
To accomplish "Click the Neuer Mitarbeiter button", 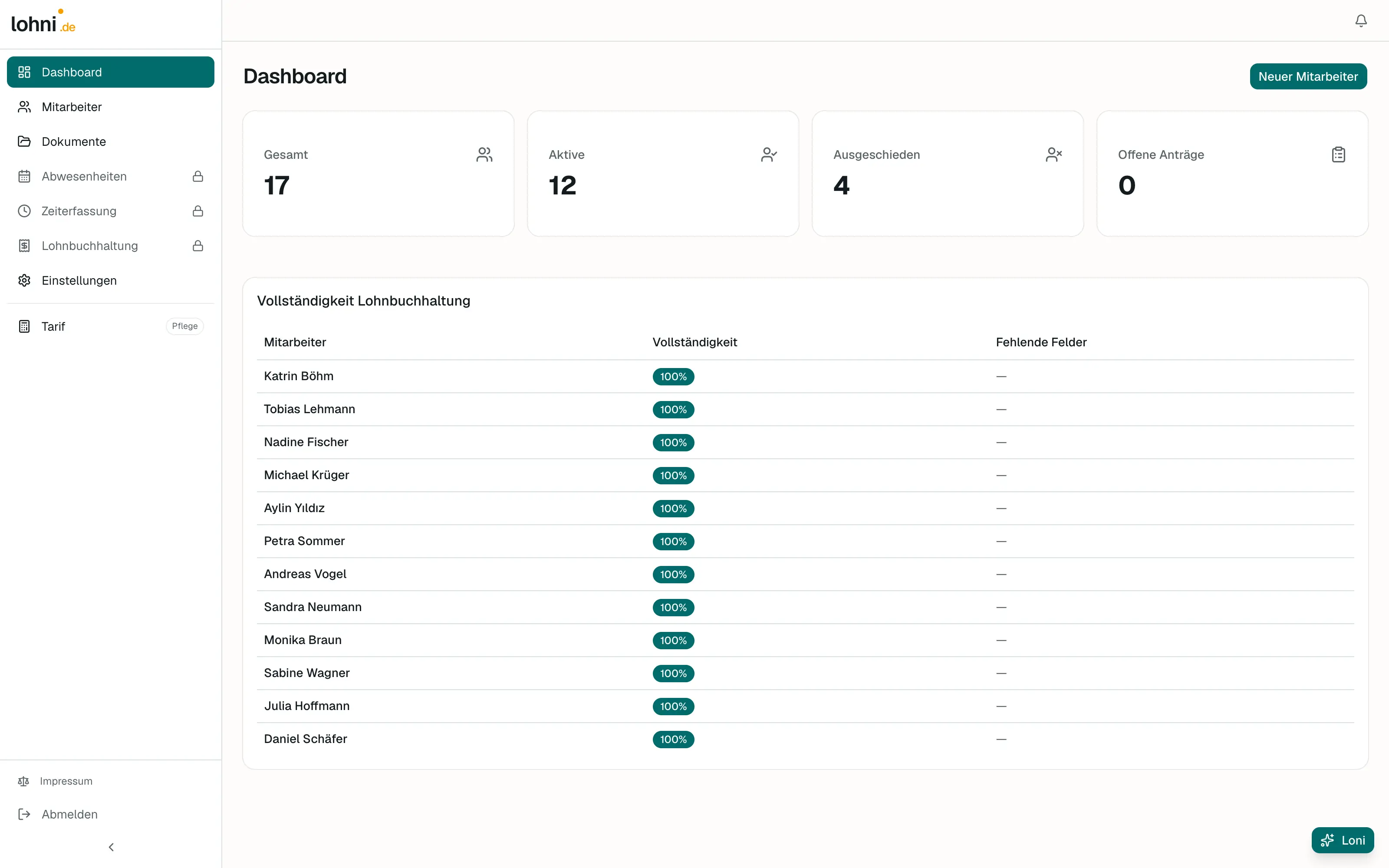I will [x=1308, y=76].
